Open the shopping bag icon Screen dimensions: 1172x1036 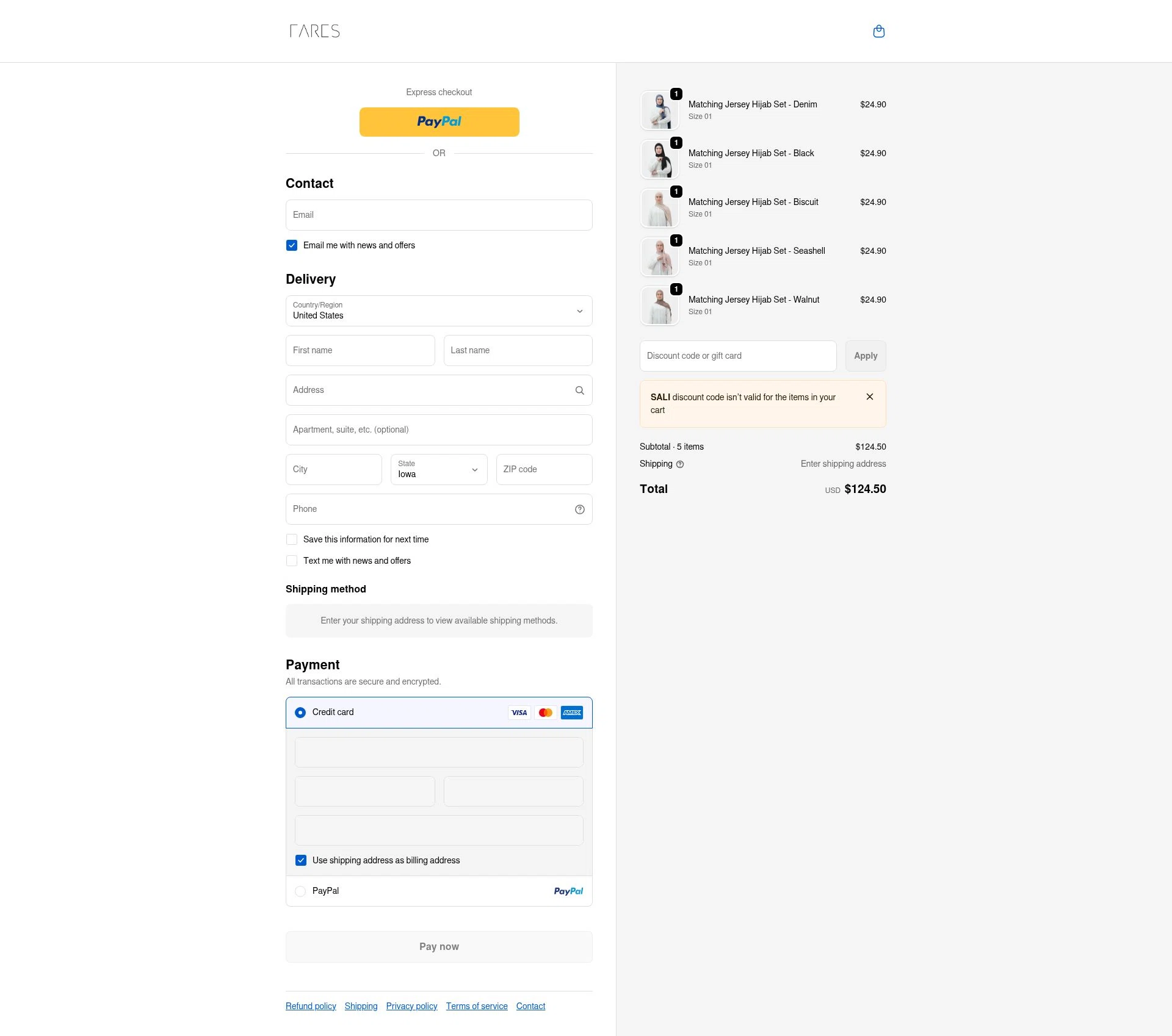(878, 31)
